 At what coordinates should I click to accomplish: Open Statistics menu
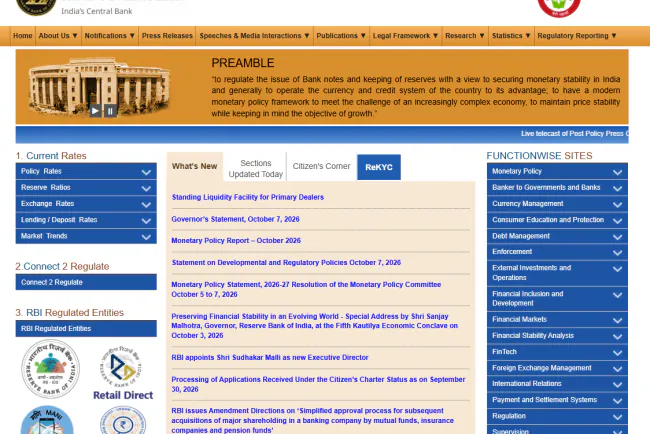click(511, 36)
